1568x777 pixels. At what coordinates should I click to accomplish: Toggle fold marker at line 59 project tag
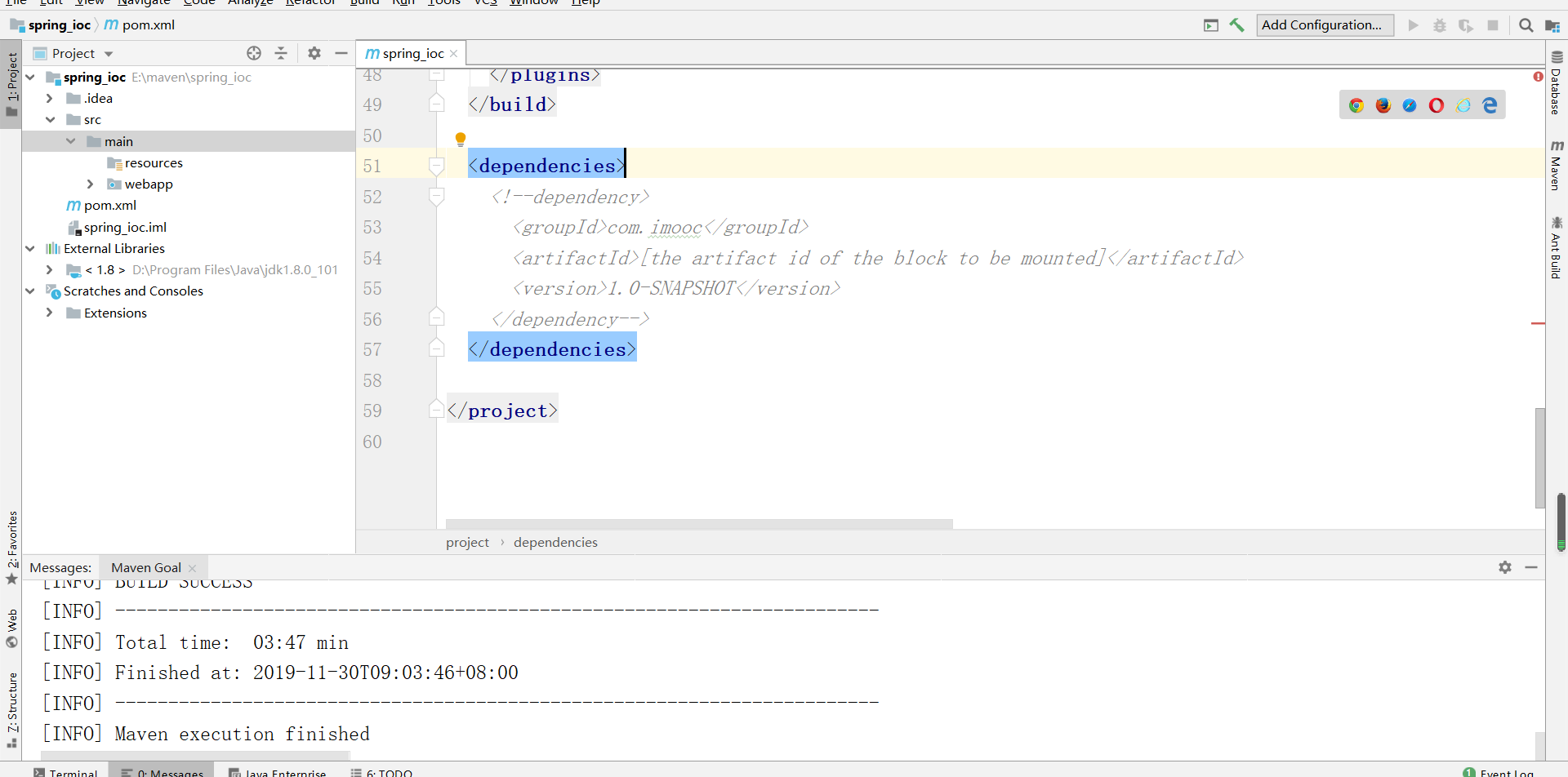[x=437, y=410]
